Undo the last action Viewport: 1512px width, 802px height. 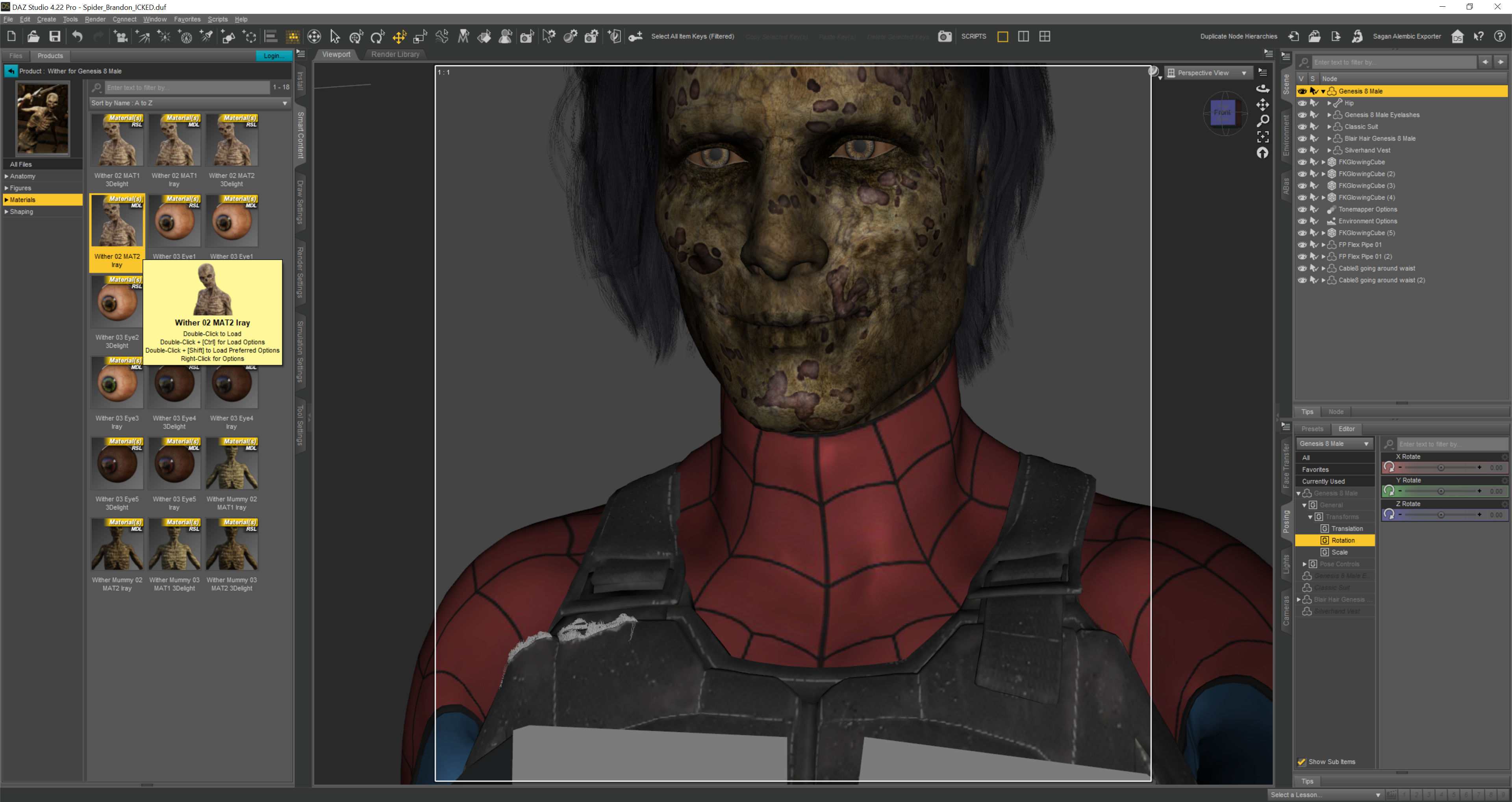(77, 36)
